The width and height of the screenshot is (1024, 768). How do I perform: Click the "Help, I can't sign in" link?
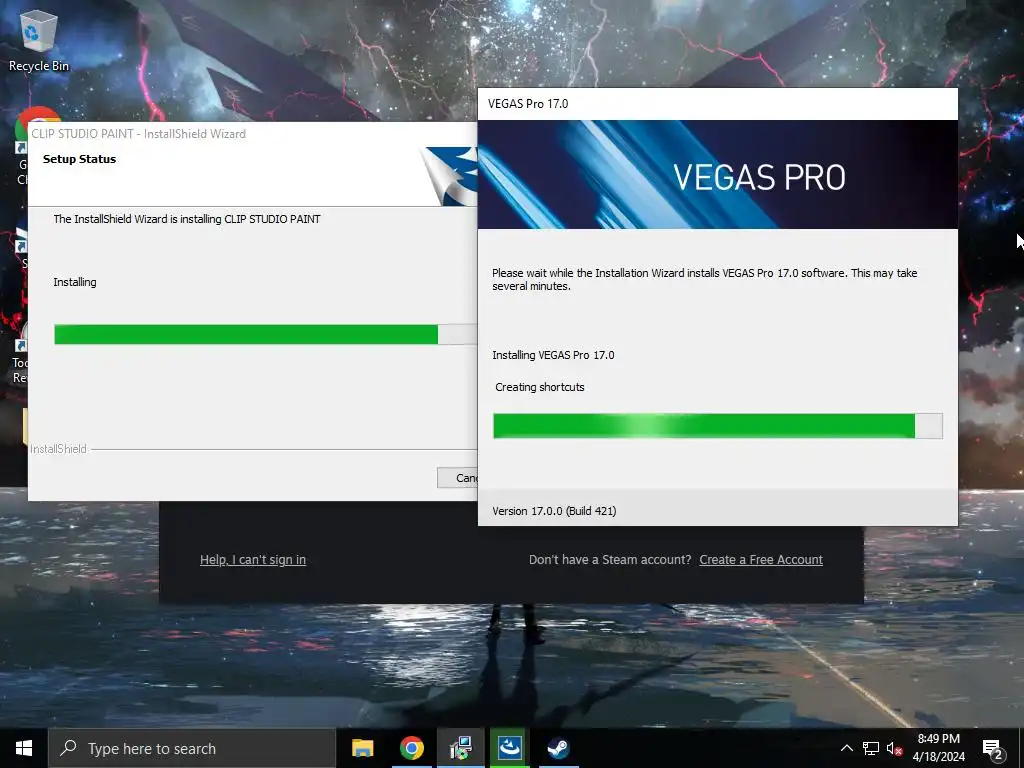pyautogui.click(x=253, y=560)
